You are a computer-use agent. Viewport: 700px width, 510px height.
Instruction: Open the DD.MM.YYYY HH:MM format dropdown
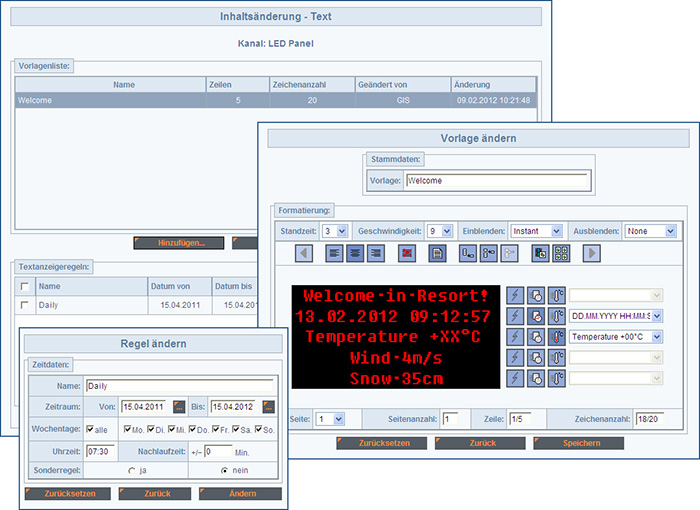(x=616, y=316)
